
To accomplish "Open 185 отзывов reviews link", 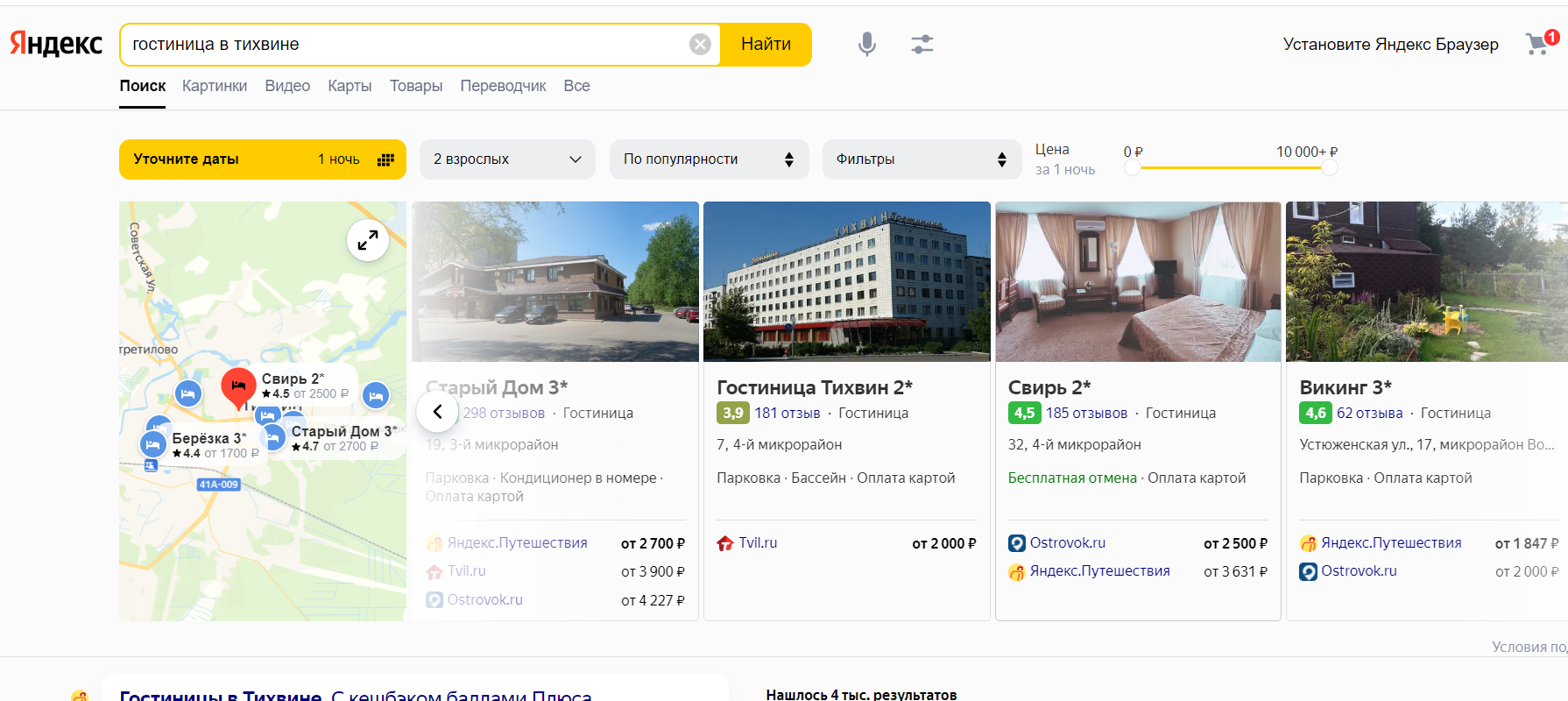I will pos(1086,413).
